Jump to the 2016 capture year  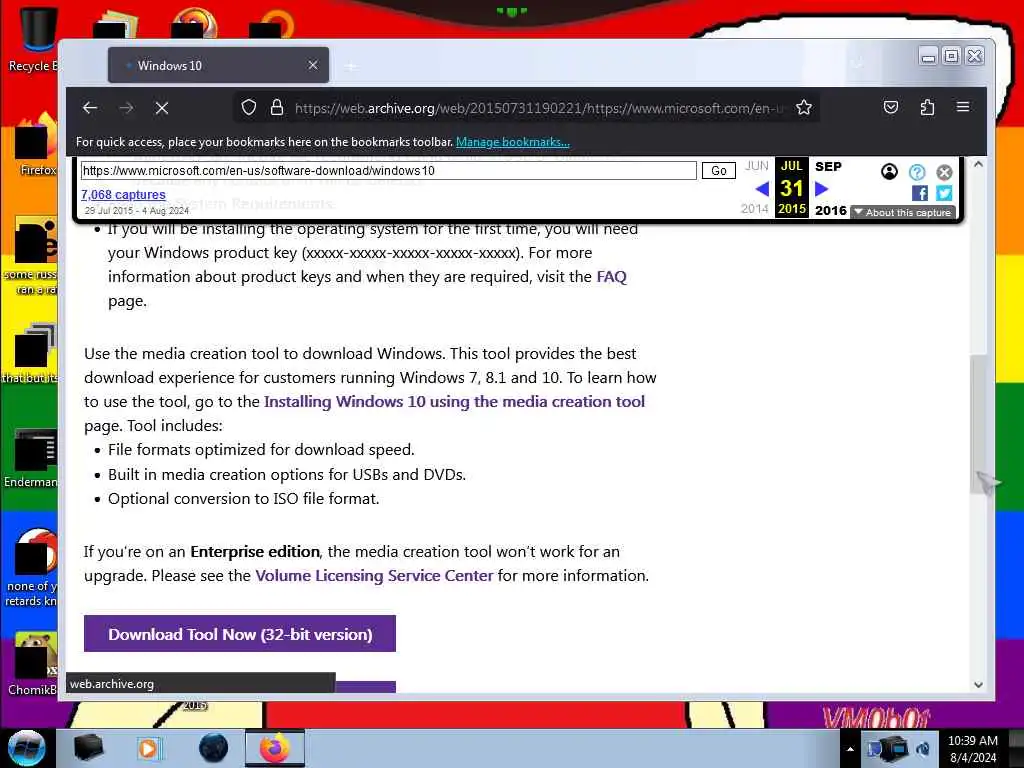pos(831,210)
